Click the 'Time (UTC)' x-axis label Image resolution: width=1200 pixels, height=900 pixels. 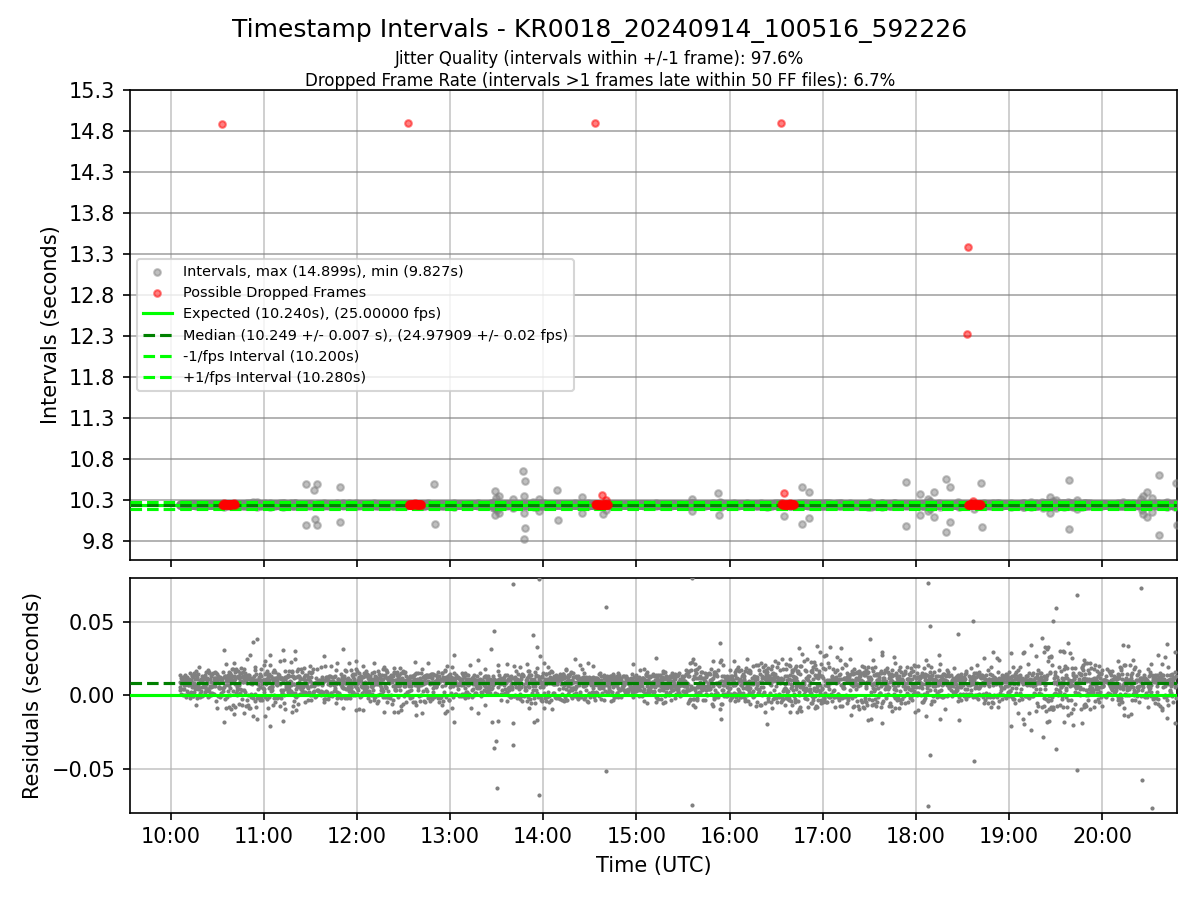tap(653, 865)
